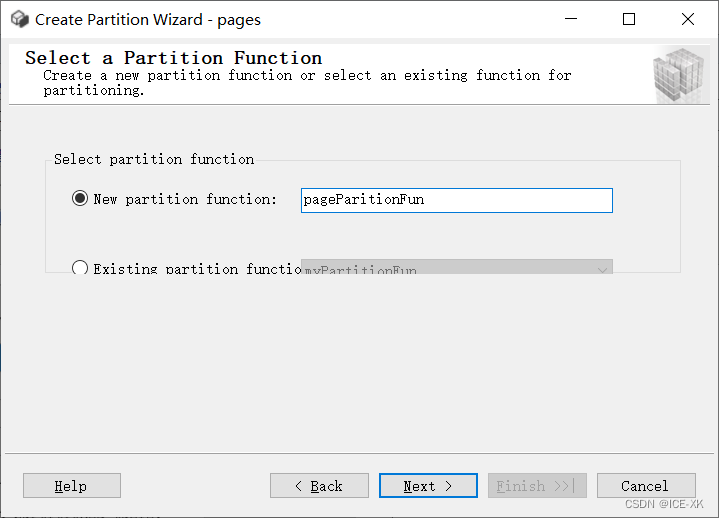
Task: Go to previous step with Back button
Action: tap(319, 486)
